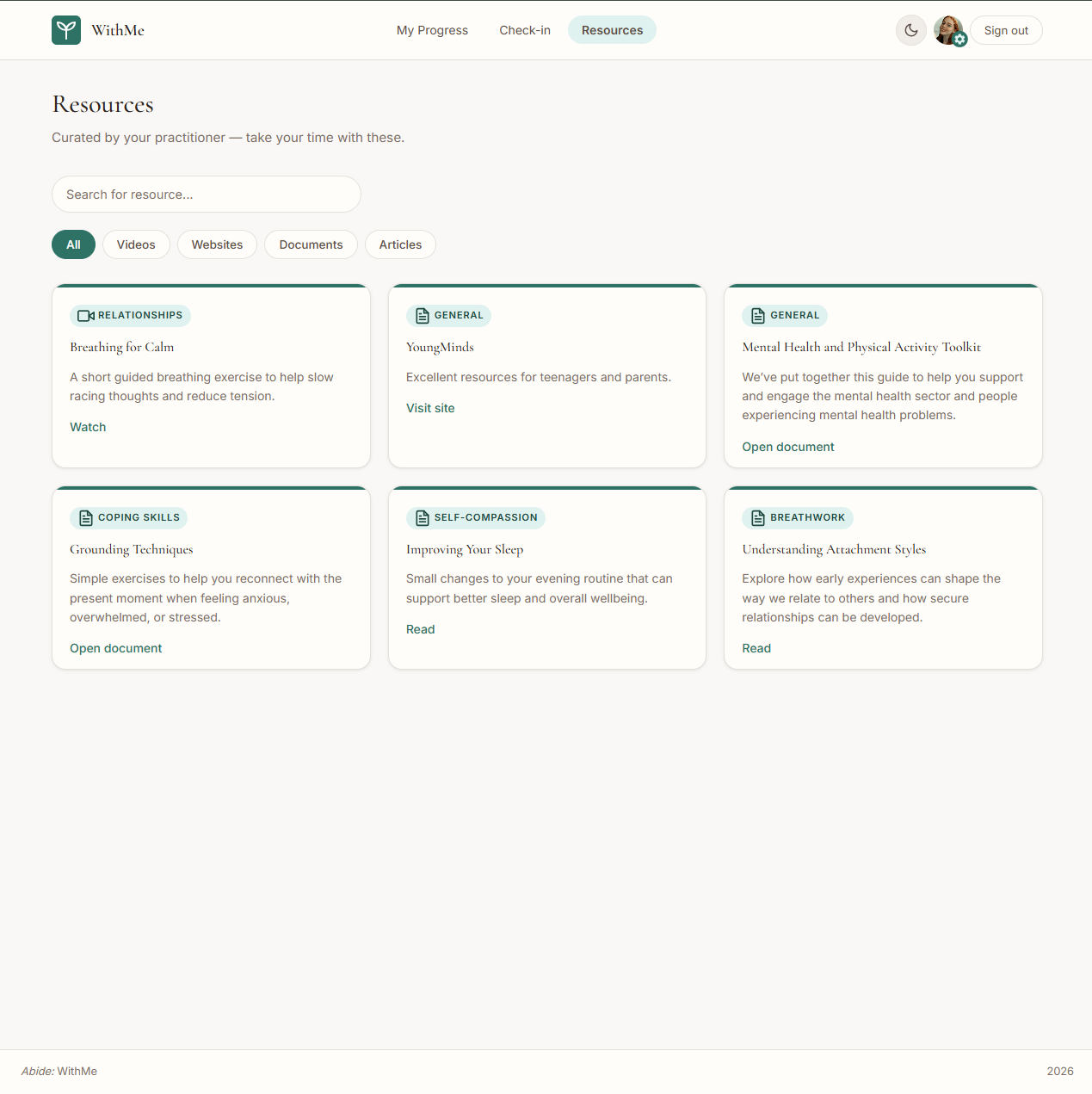Click the Improving Your Sleep title
Screen dimensions: 1092x1094
coord(465,549)
